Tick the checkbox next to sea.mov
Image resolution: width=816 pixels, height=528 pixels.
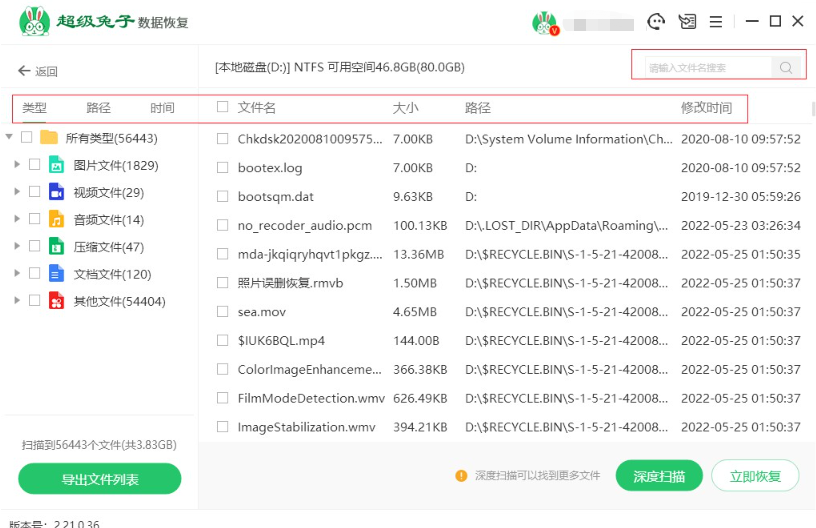(222, 312)
